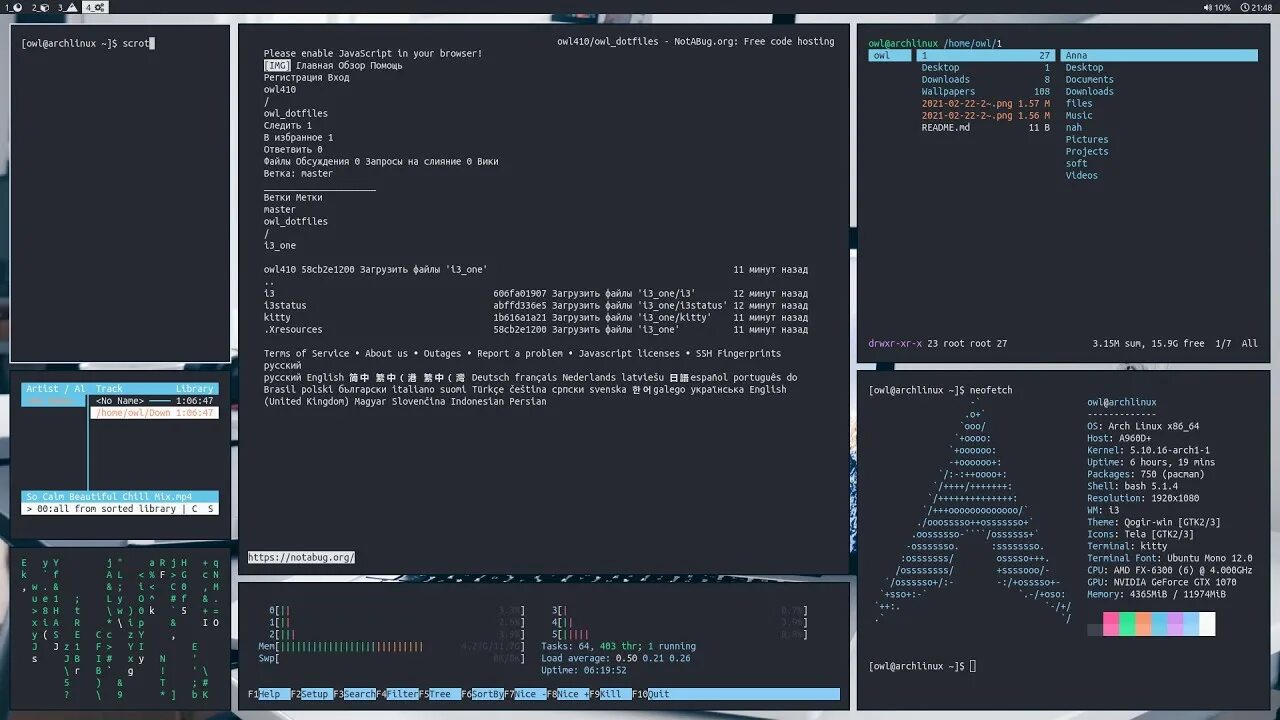Click the 21:48 clock in status bar

pyautogui.click(x=1257, y=7)
